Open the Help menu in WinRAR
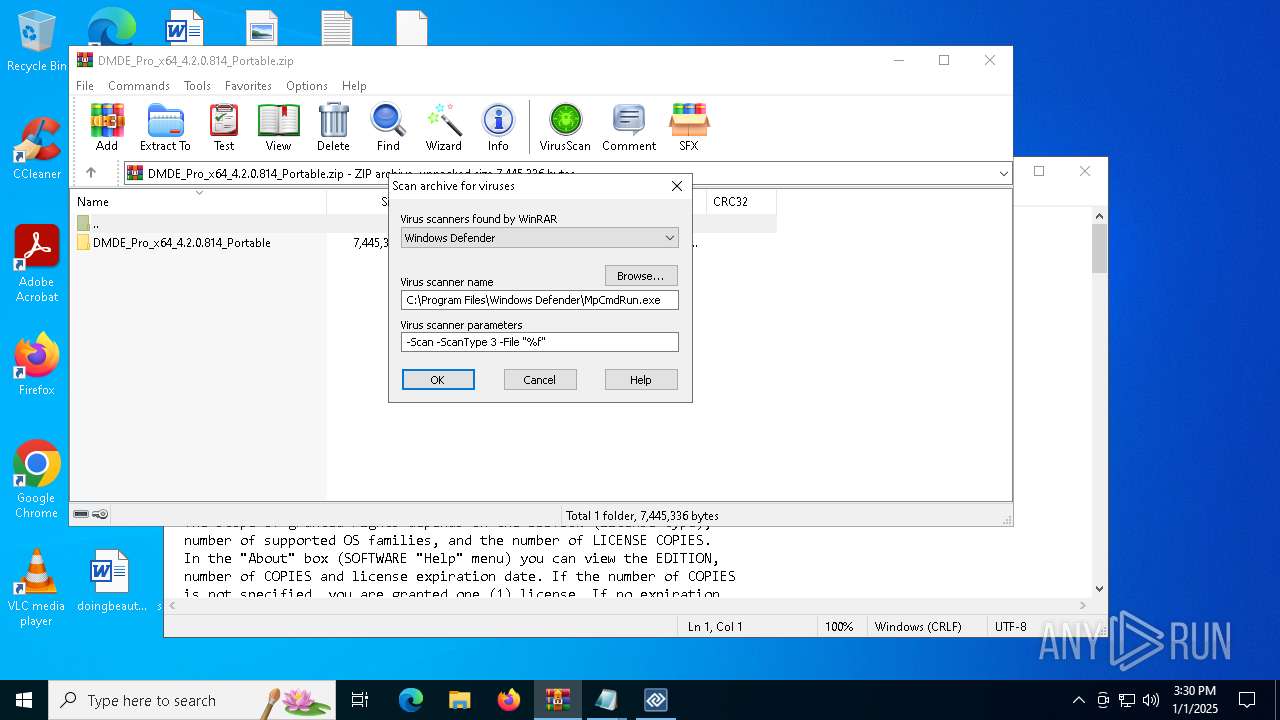This screenshot has height=720, width=1280. tap(354, 86)
